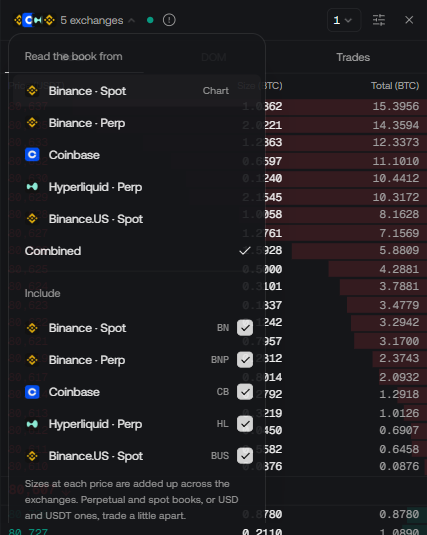Click the total value 11.1010

tap(396, 161)
